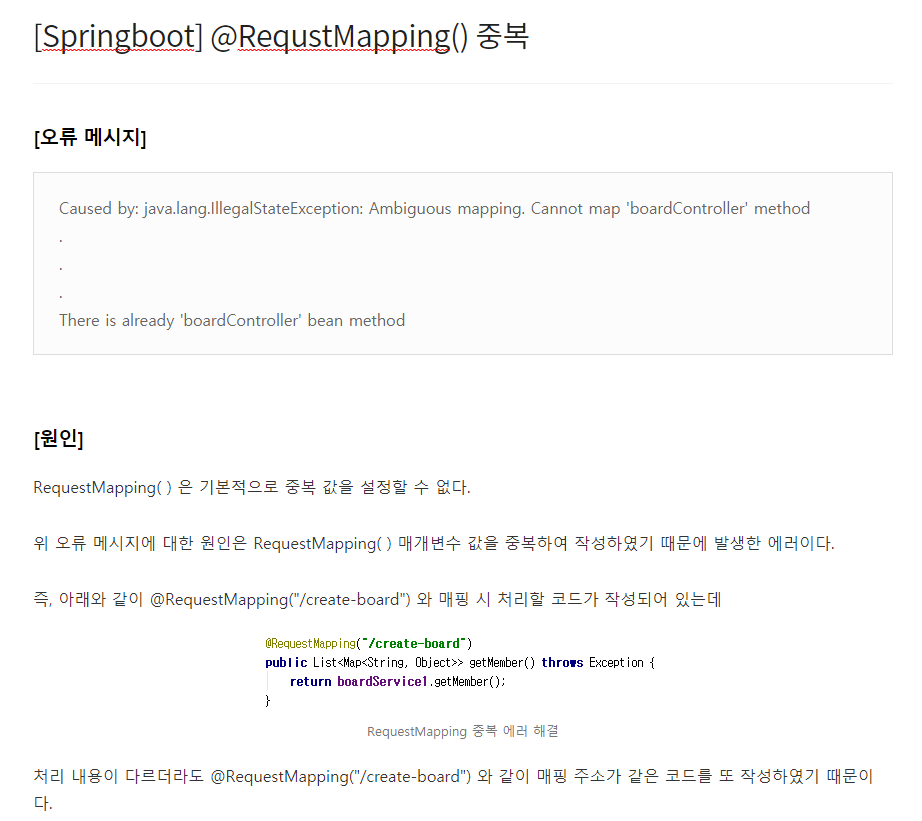Click the title '[Springboot] @RequstMapping() 중복'
Image resolution: width=922 pixels, height=821 pixels.
coord(281,36)
